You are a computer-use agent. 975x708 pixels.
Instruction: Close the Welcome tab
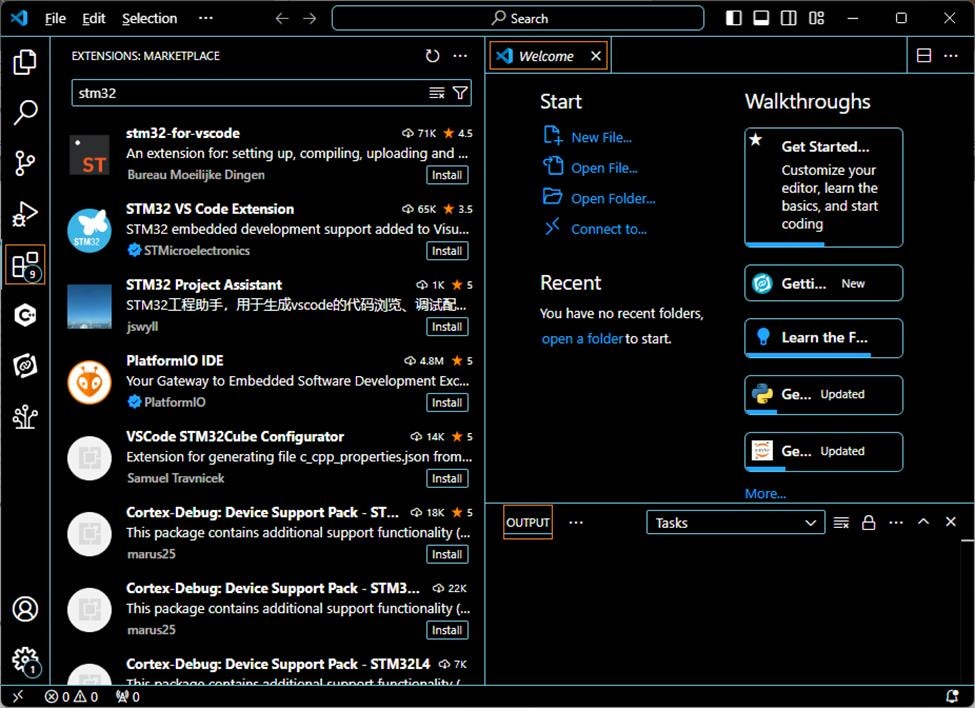pos(596,56)
